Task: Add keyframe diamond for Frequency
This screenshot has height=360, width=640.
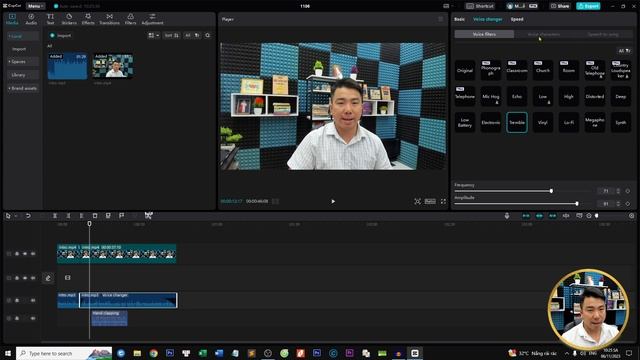Action: click(628, 191)
